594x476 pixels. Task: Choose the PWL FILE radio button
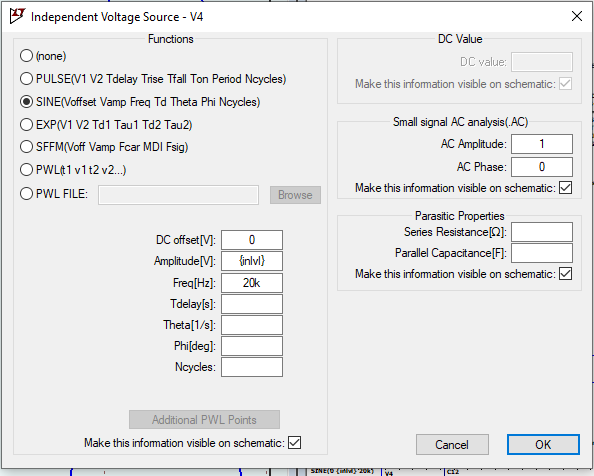point(26,194)
